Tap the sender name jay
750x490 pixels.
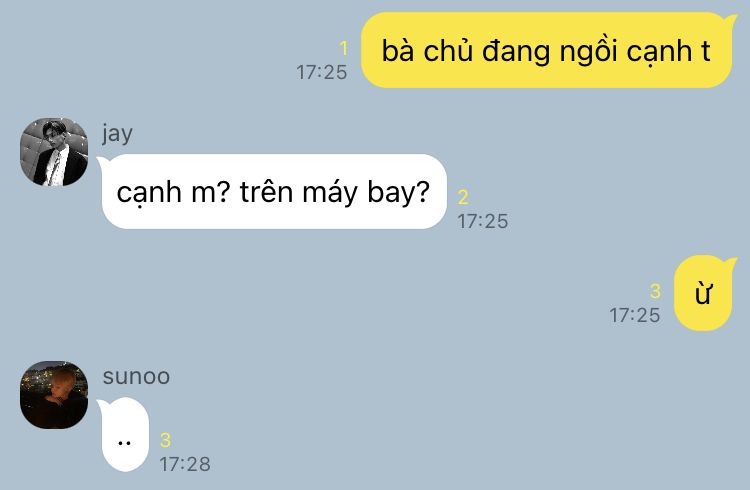(x=117, y=134)
